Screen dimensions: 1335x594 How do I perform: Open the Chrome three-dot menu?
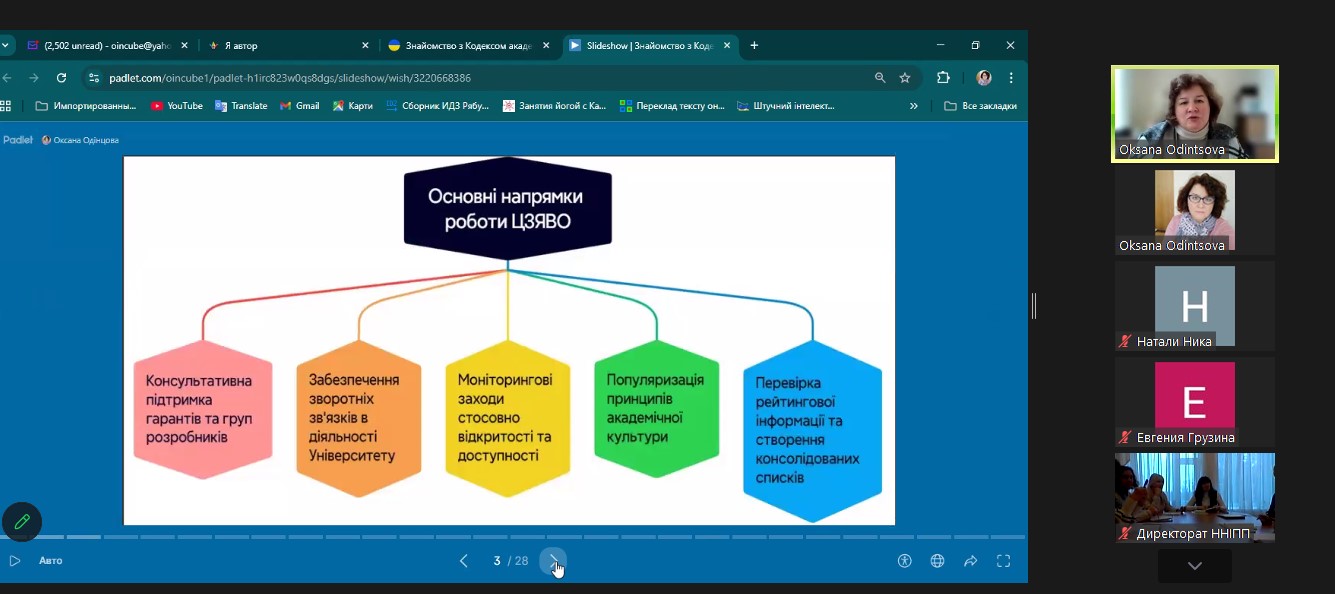(x=1011, y=78)
